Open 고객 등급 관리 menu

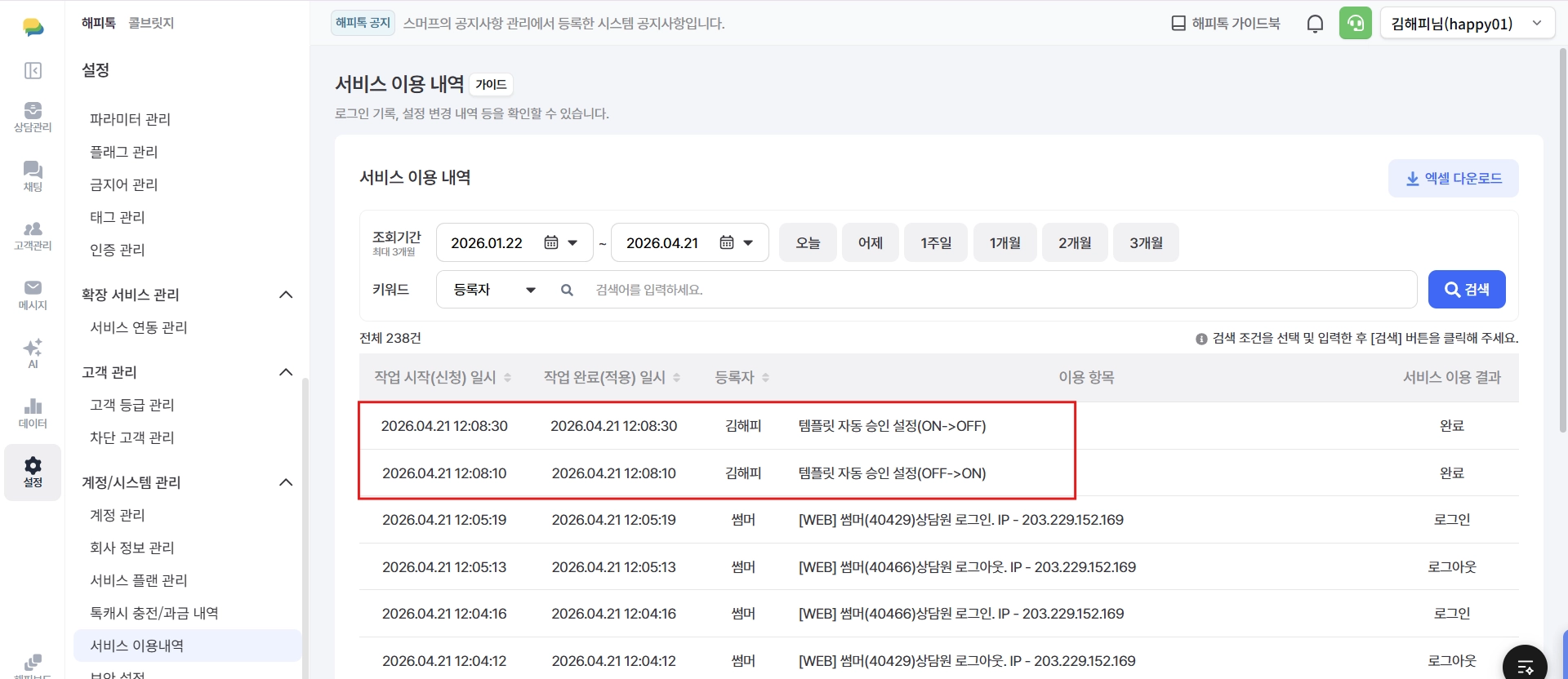tap(132, 405)
